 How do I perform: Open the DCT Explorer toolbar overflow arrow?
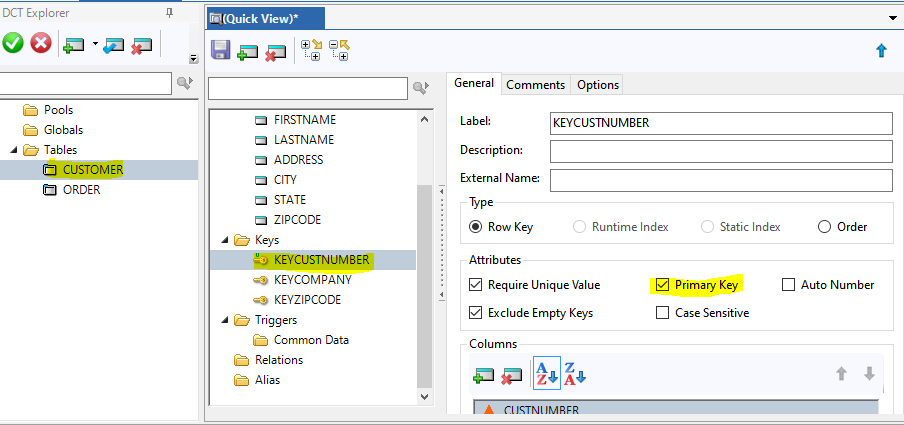[x=193, y=58]
